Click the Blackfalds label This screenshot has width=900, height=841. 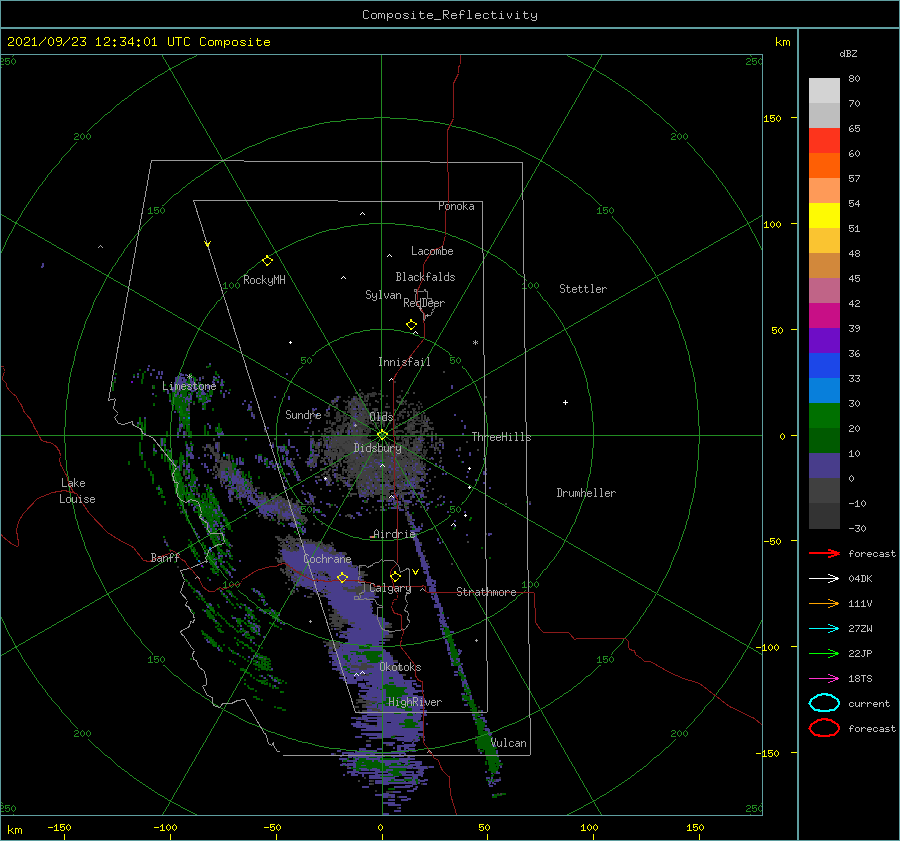[x=425, y=277]
